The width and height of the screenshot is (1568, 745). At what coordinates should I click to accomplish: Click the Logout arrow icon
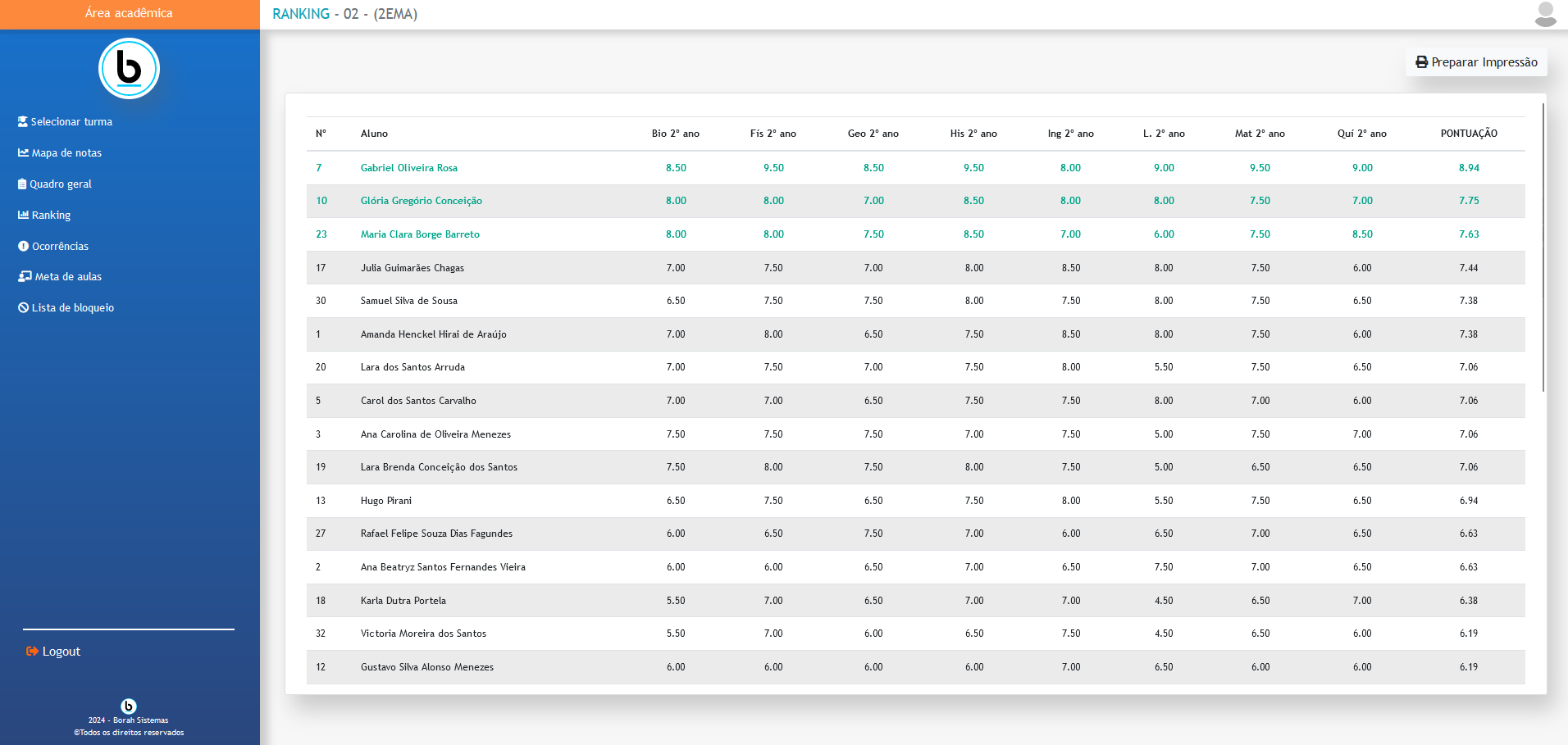(x=32, y=651)
